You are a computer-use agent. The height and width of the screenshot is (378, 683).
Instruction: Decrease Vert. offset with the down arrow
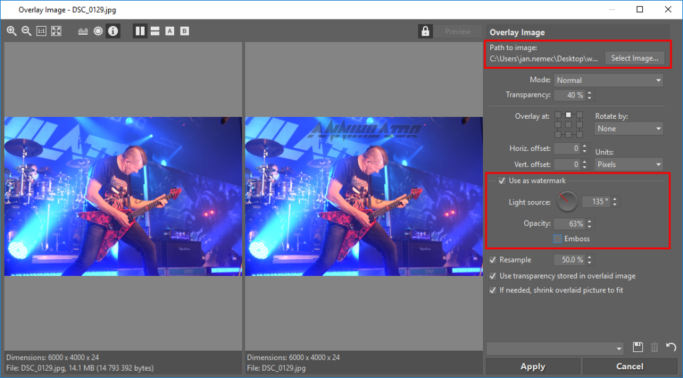[585, 168]
